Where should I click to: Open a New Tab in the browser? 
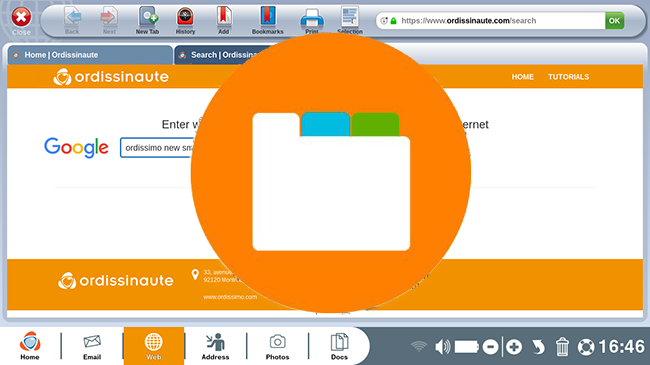point(148,20)
